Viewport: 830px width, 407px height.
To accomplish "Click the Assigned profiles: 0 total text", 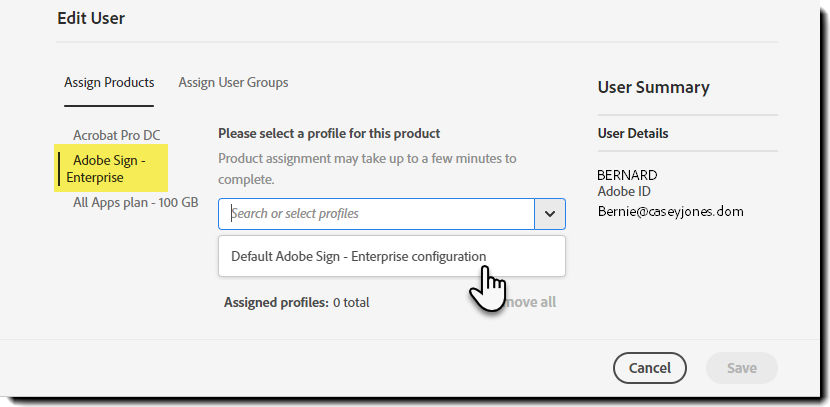I will (296, 303).
